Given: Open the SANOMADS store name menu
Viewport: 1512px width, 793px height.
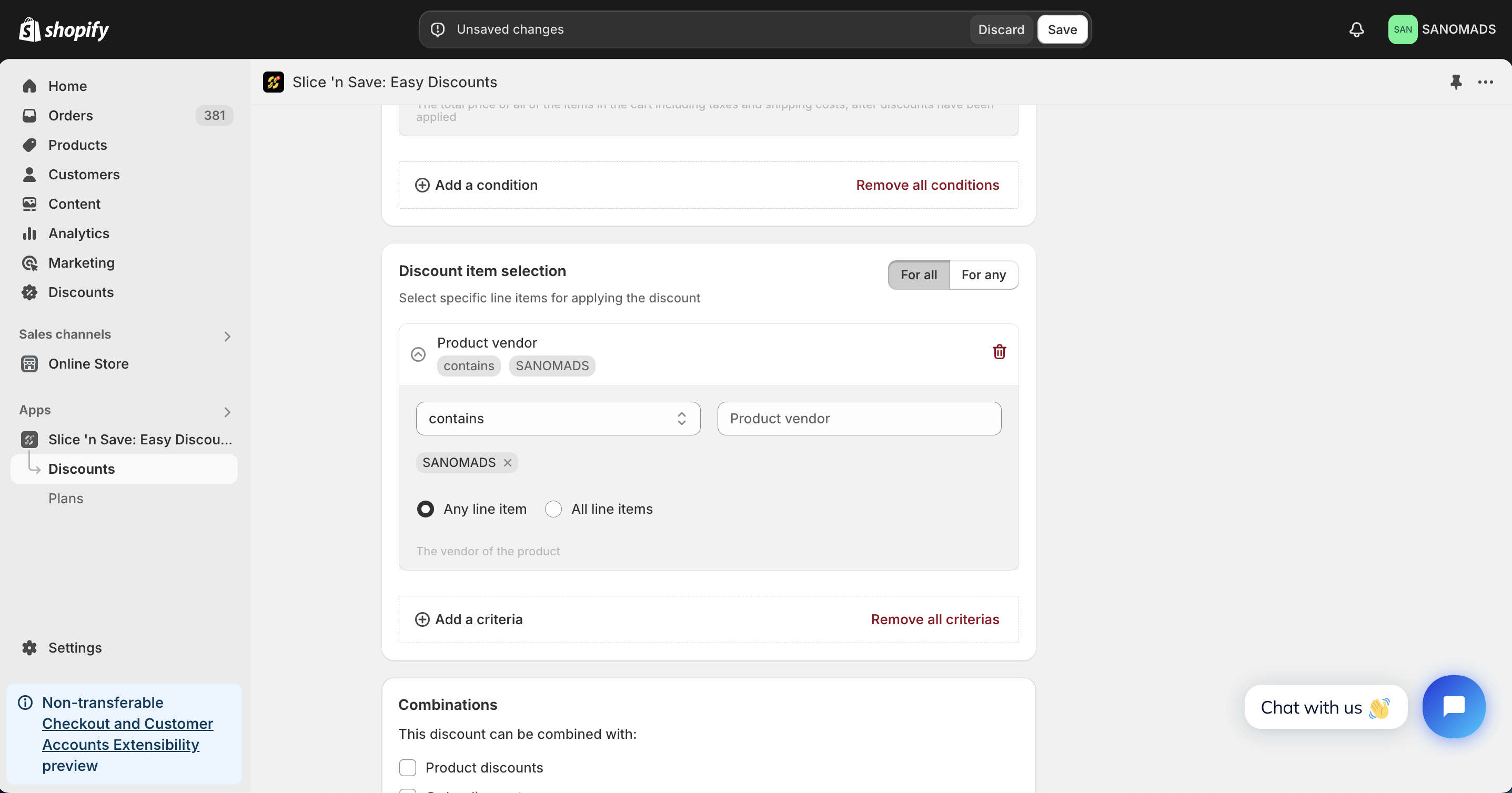Looking at the screenshot, I should click(1458, 29).
